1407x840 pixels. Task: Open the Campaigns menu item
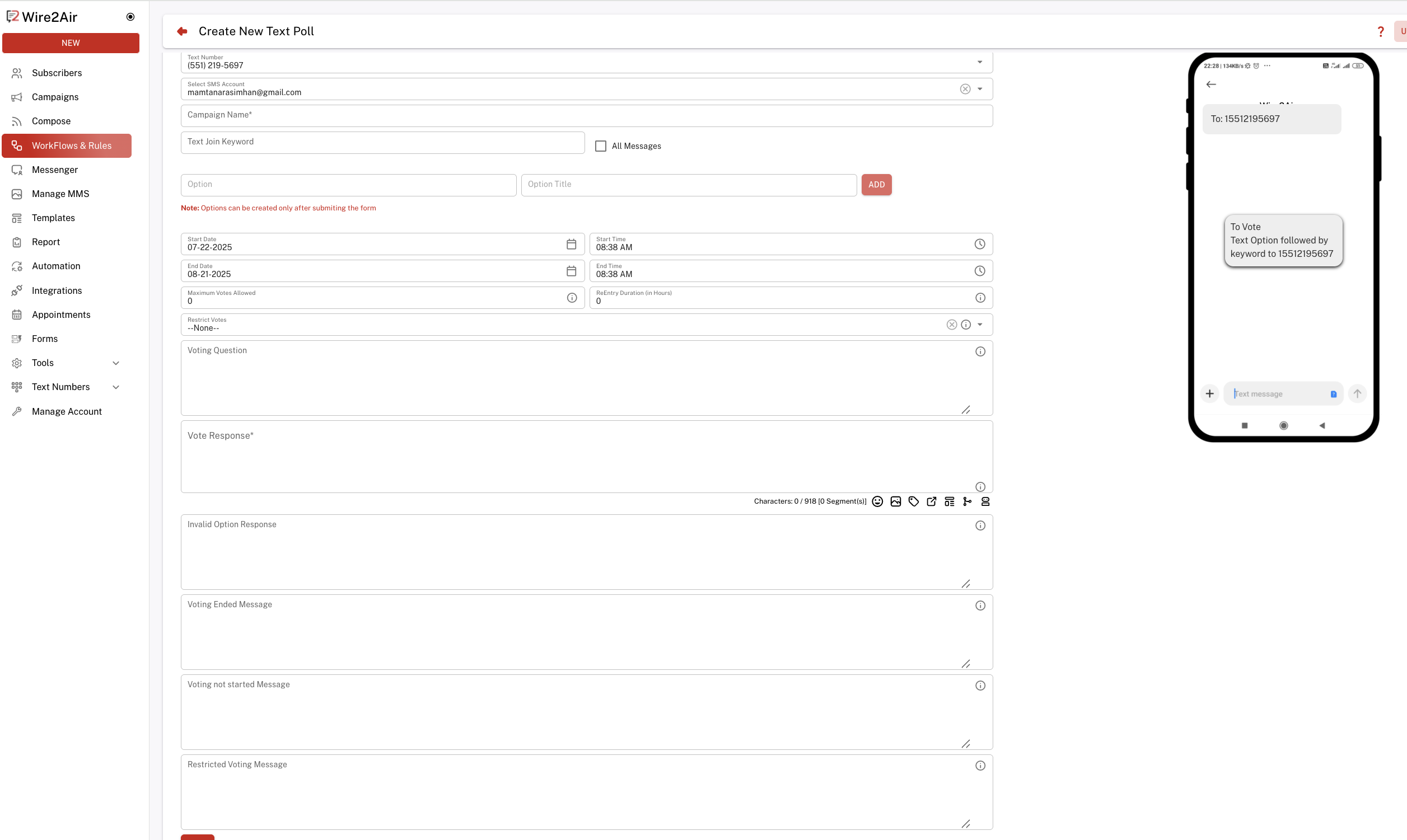(x=55, y=97)
